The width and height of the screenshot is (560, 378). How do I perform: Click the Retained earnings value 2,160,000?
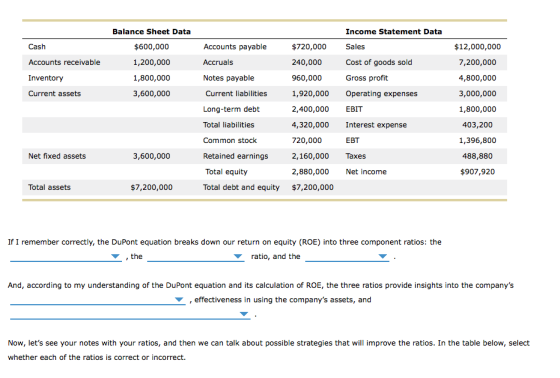310,156
